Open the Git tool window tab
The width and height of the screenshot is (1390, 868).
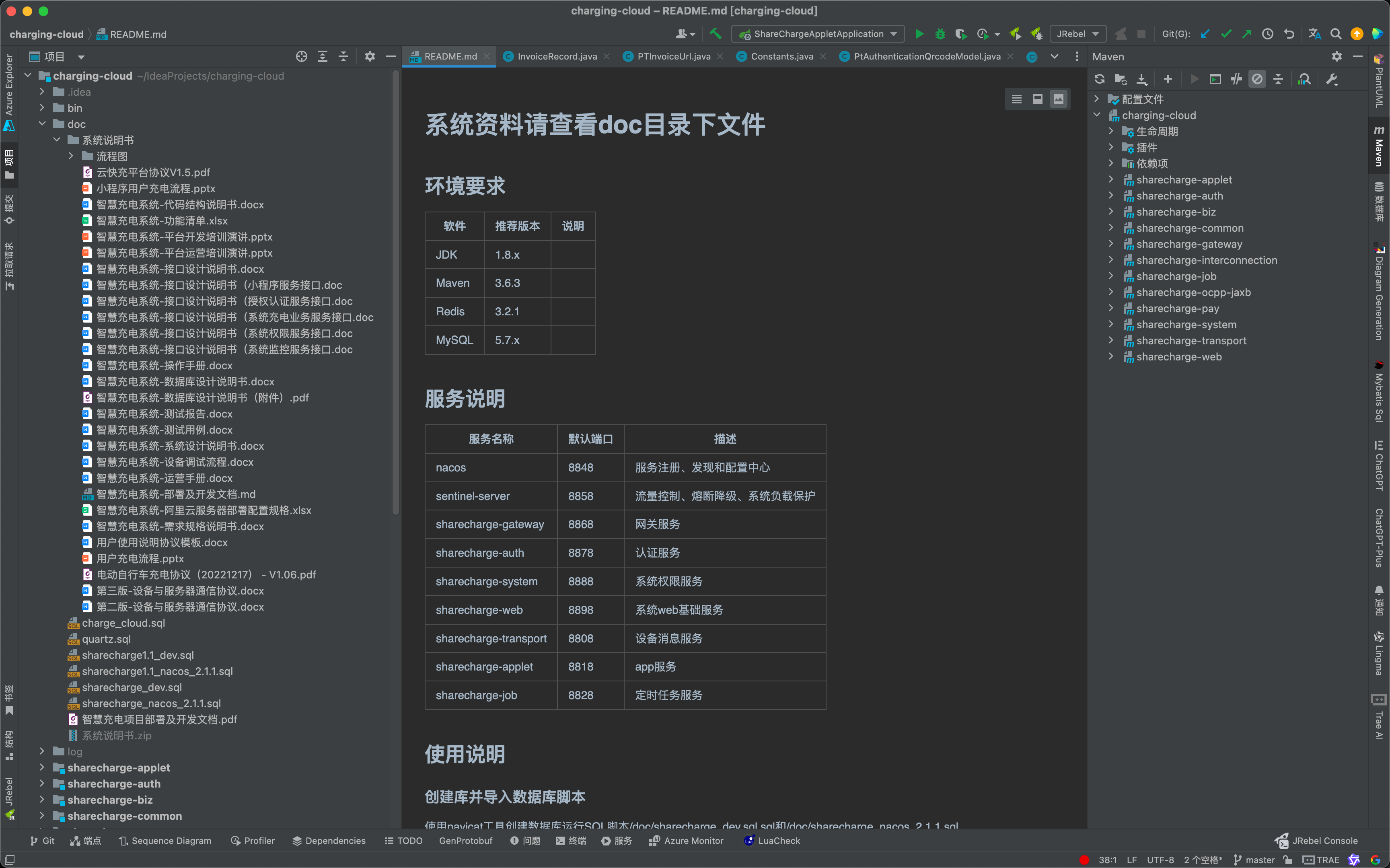pyautogui.click(x=42, y=840)
